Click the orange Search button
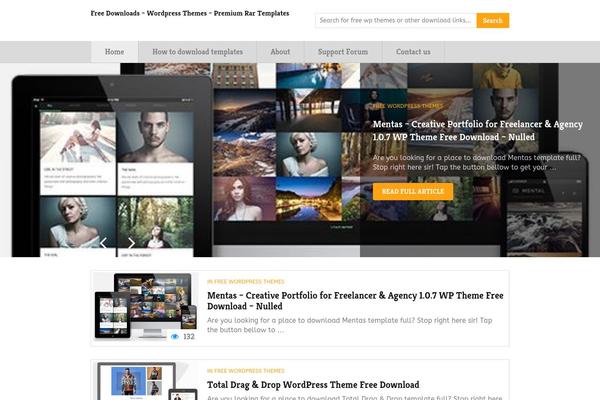The height and width of the screenshot is (400, 600). click(492, 21)
